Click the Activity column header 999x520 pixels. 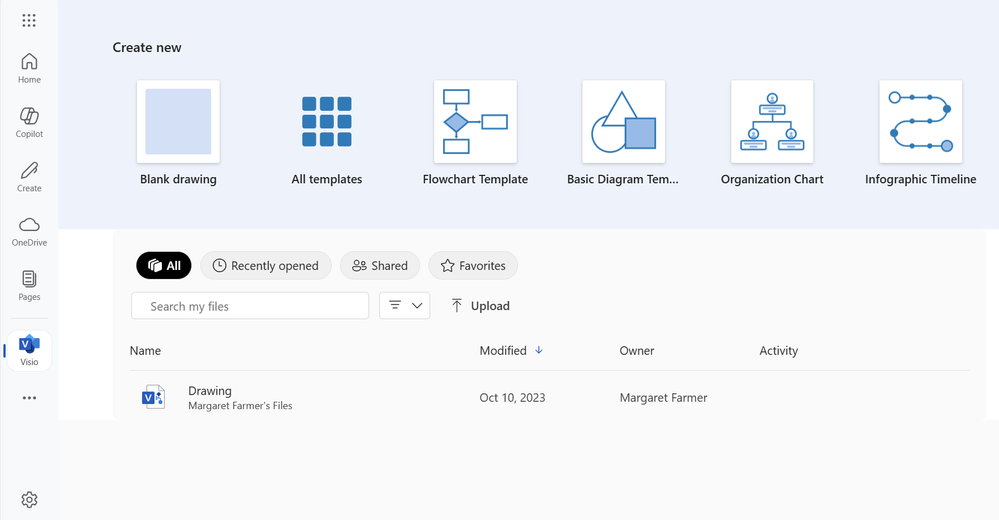point(779,350)
